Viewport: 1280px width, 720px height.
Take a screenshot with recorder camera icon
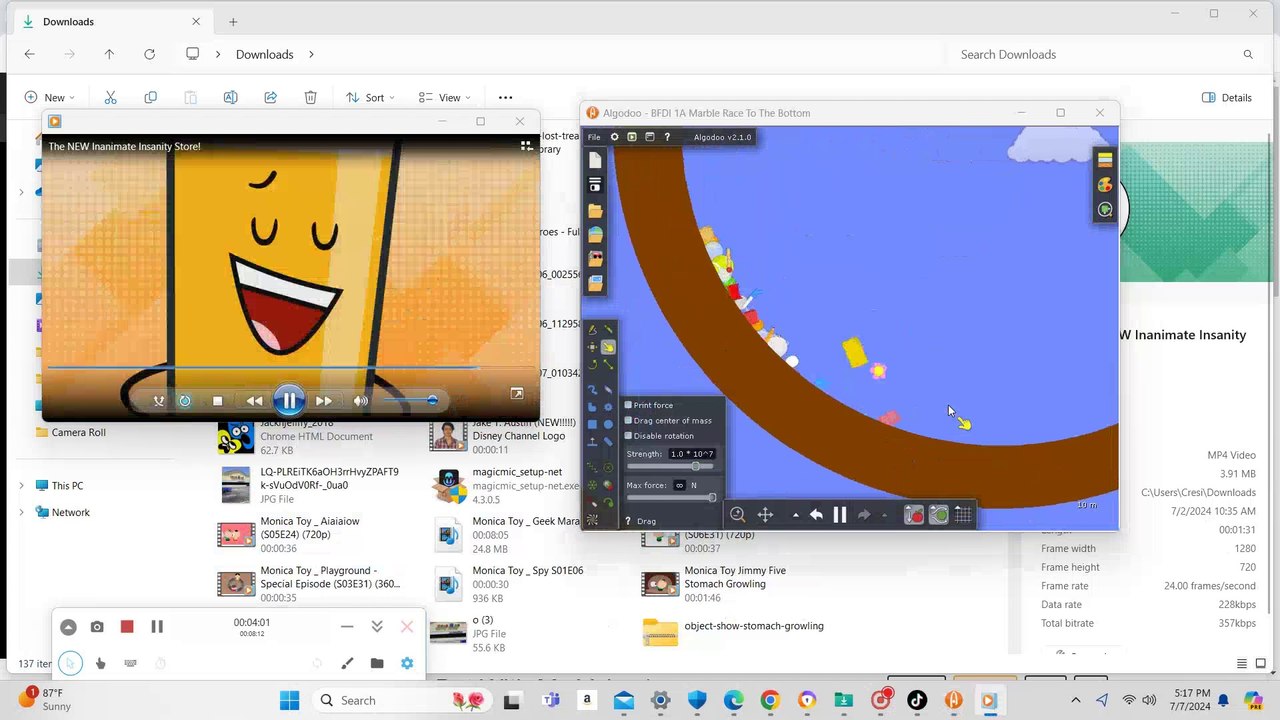(x=97, y=627)
